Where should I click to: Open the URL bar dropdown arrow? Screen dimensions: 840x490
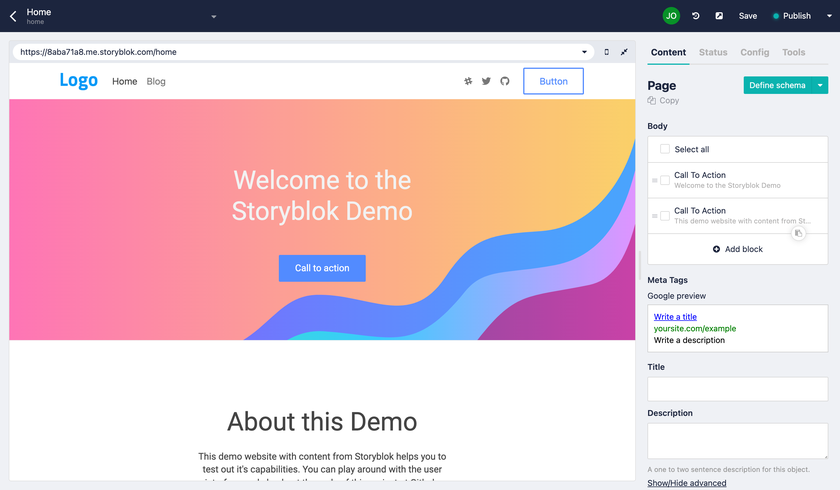click(584, 52)
